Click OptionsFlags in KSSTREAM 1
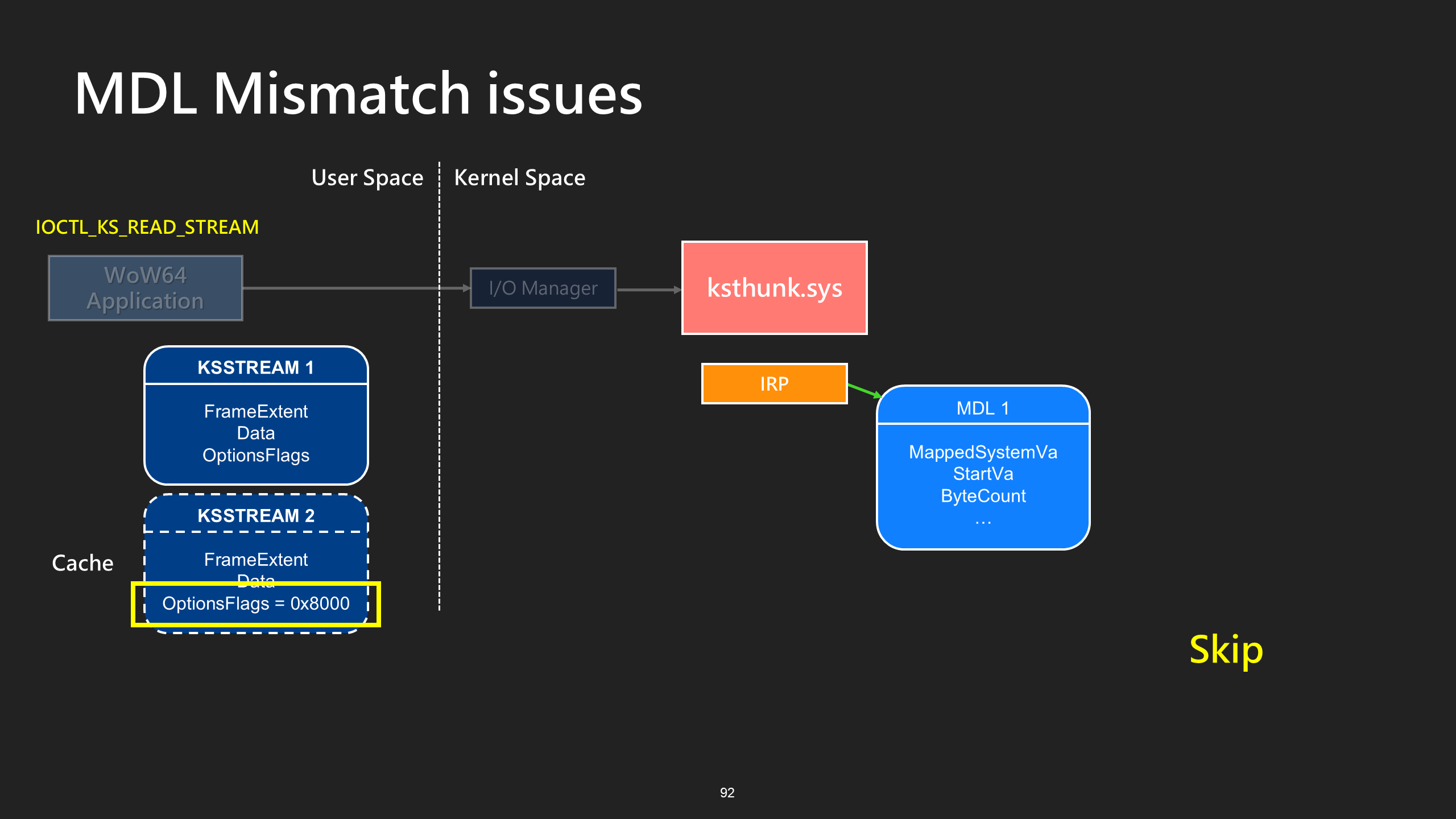The width and height of the screenshot is (1456, 819). [256, 456]
